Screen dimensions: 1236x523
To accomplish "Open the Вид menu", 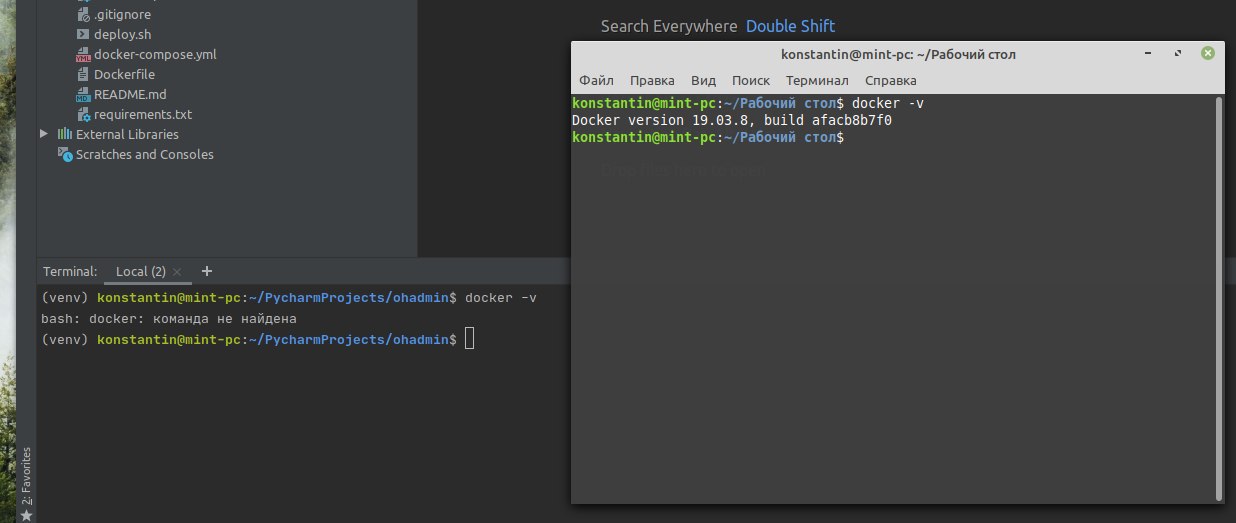I will tap(704, 80).
